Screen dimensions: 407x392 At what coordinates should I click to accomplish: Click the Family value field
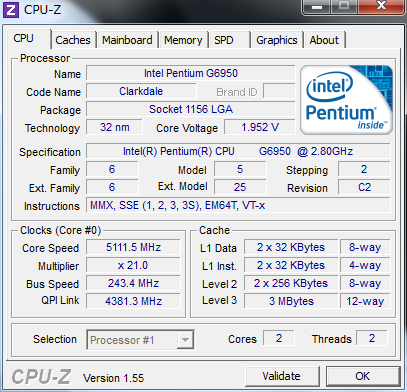pyautogui.click(x=112, y=169)
